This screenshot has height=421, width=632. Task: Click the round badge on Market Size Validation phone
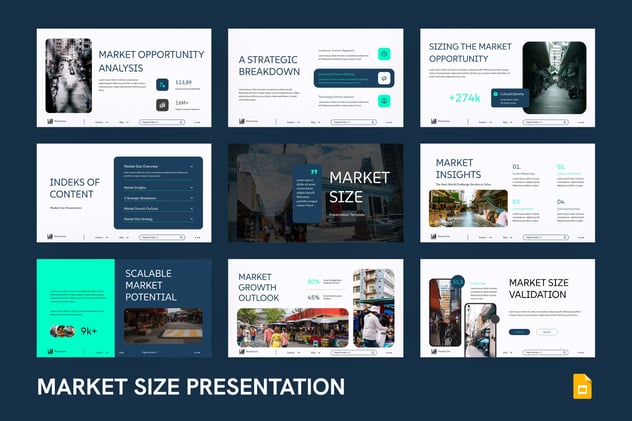point(457,282)
